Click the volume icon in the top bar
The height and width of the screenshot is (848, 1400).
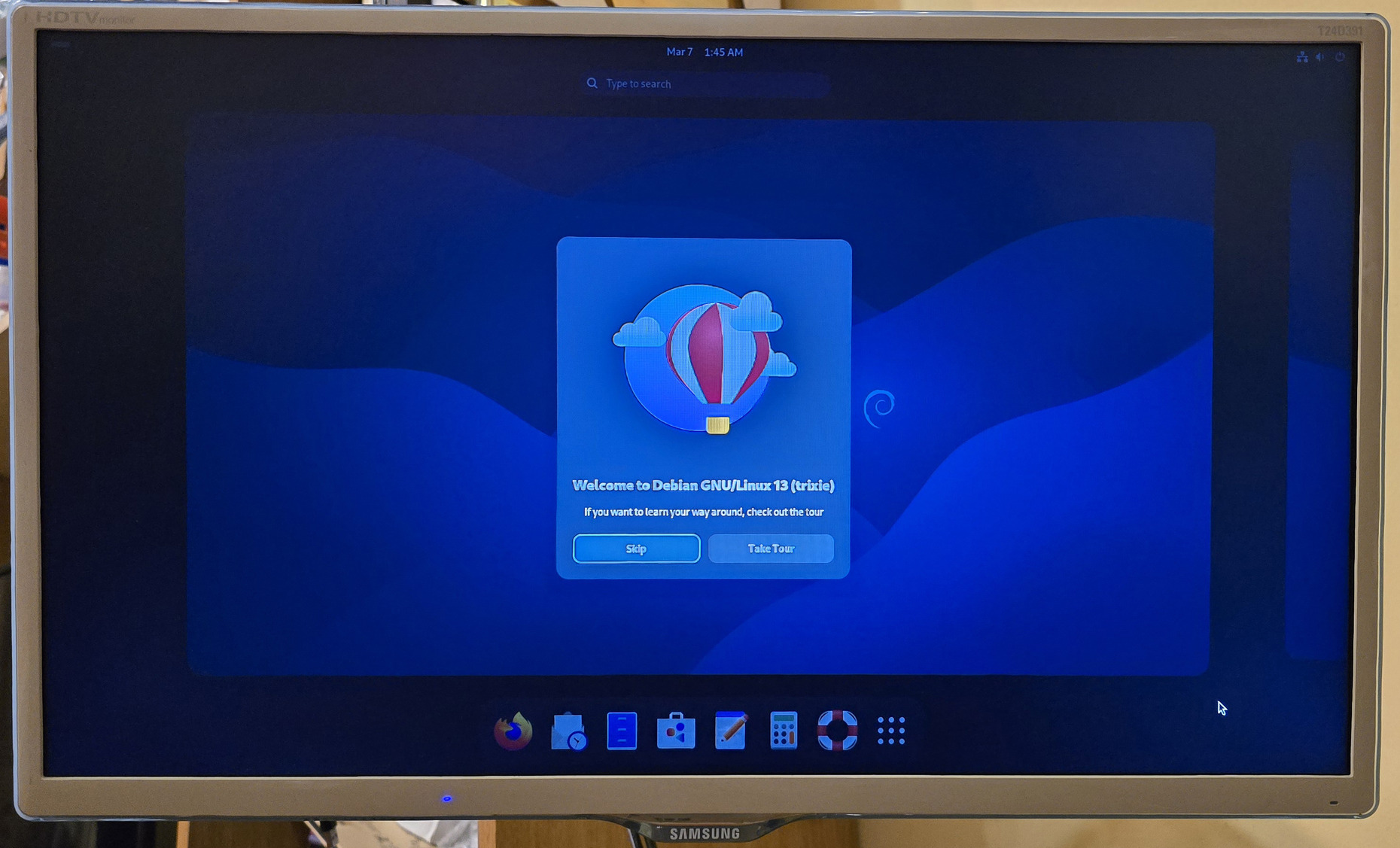pos(1321,57)
